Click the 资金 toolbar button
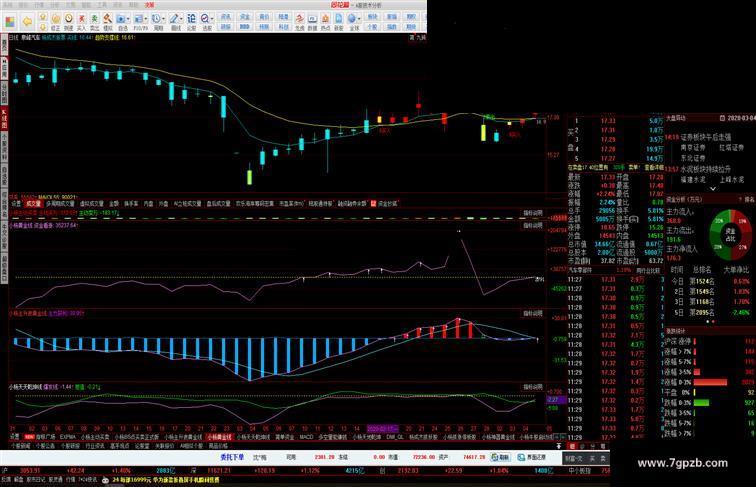Viewport: 756px width, 487px height. 245,17
